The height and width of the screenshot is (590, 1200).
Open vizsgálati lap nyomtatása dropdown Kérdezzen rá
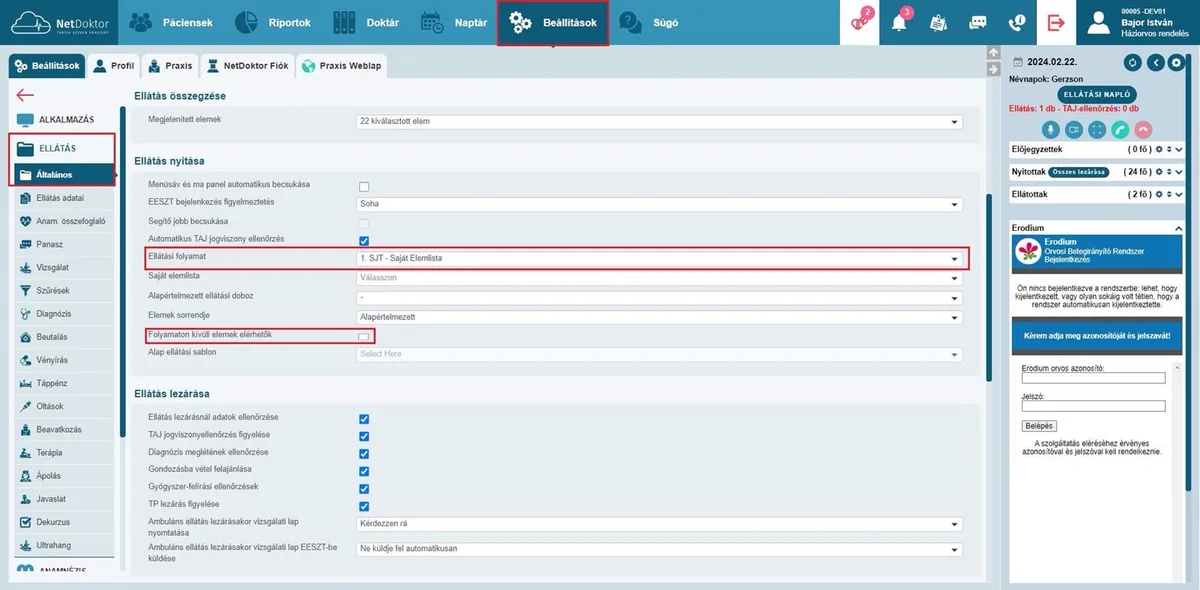660,524
